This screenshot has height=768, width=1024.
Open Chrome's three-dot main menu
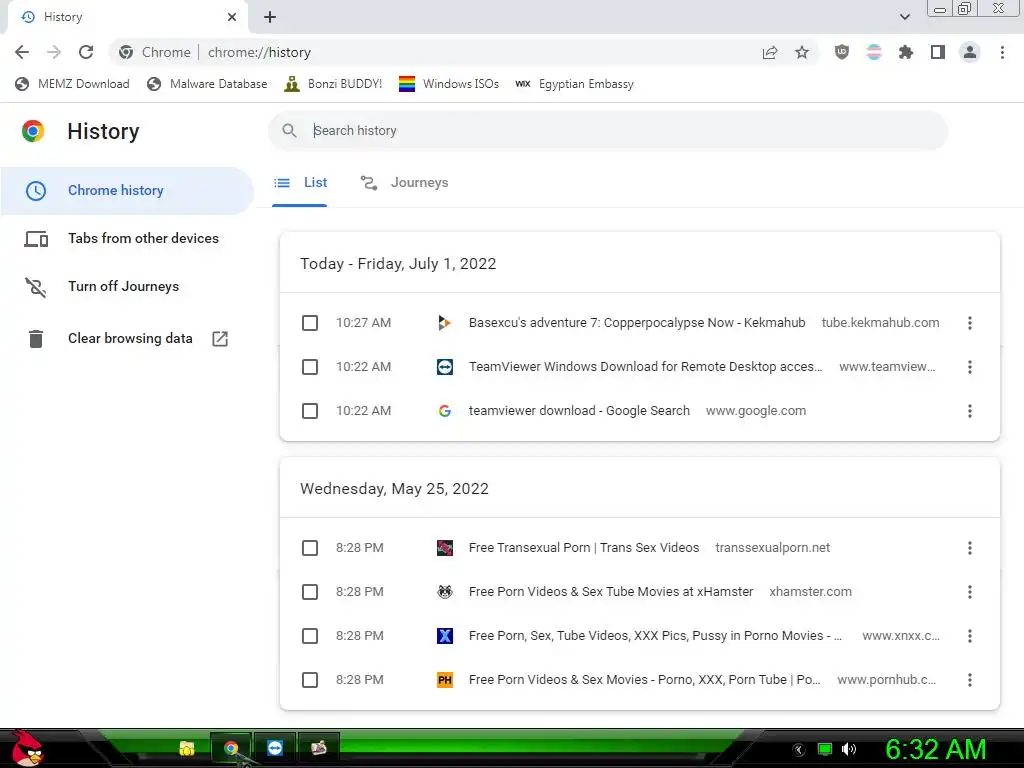coord(1002,52)
